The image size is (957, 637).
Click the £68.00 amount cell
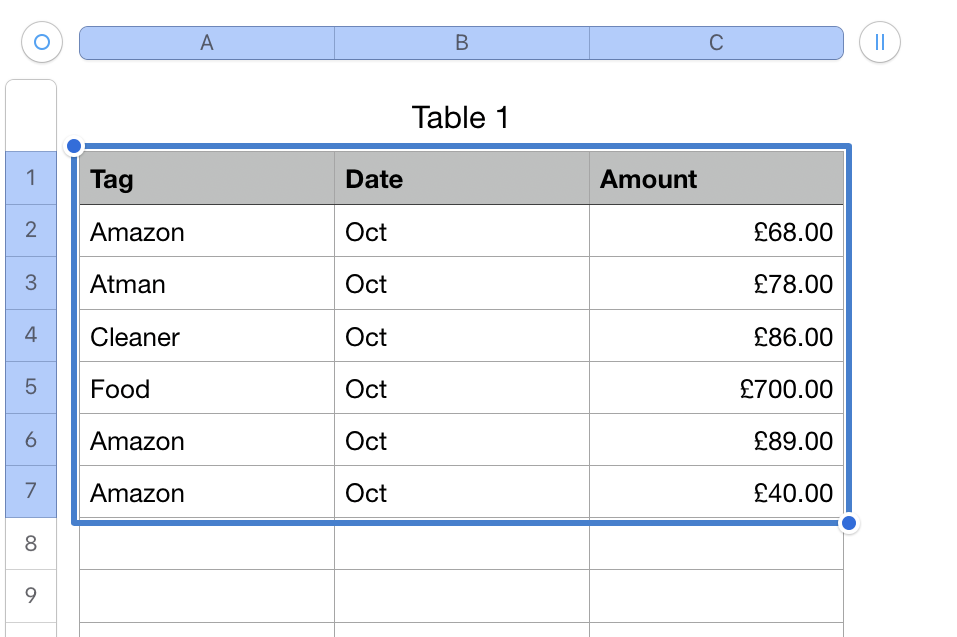point(716,232)
